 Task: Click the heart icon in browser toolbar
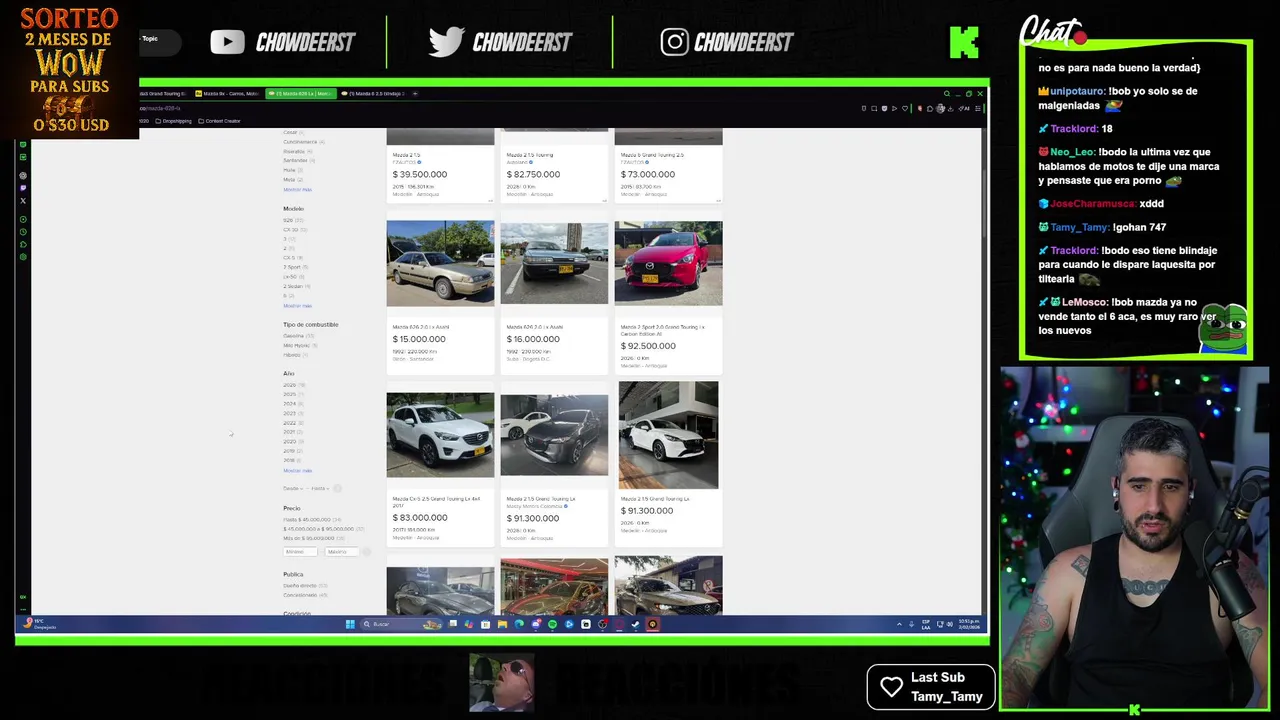pos(906,108)
